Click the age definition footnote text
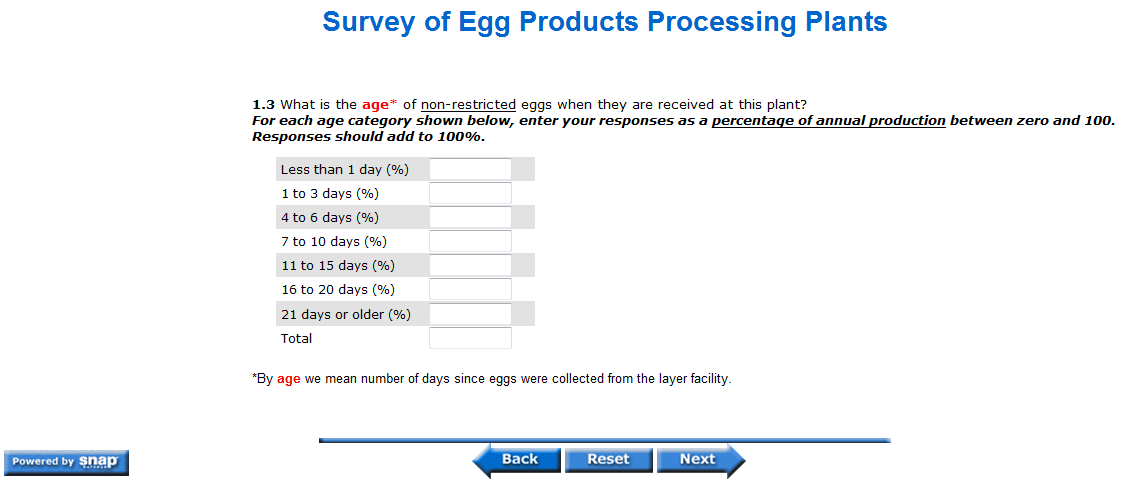 [x=491, y=379]
